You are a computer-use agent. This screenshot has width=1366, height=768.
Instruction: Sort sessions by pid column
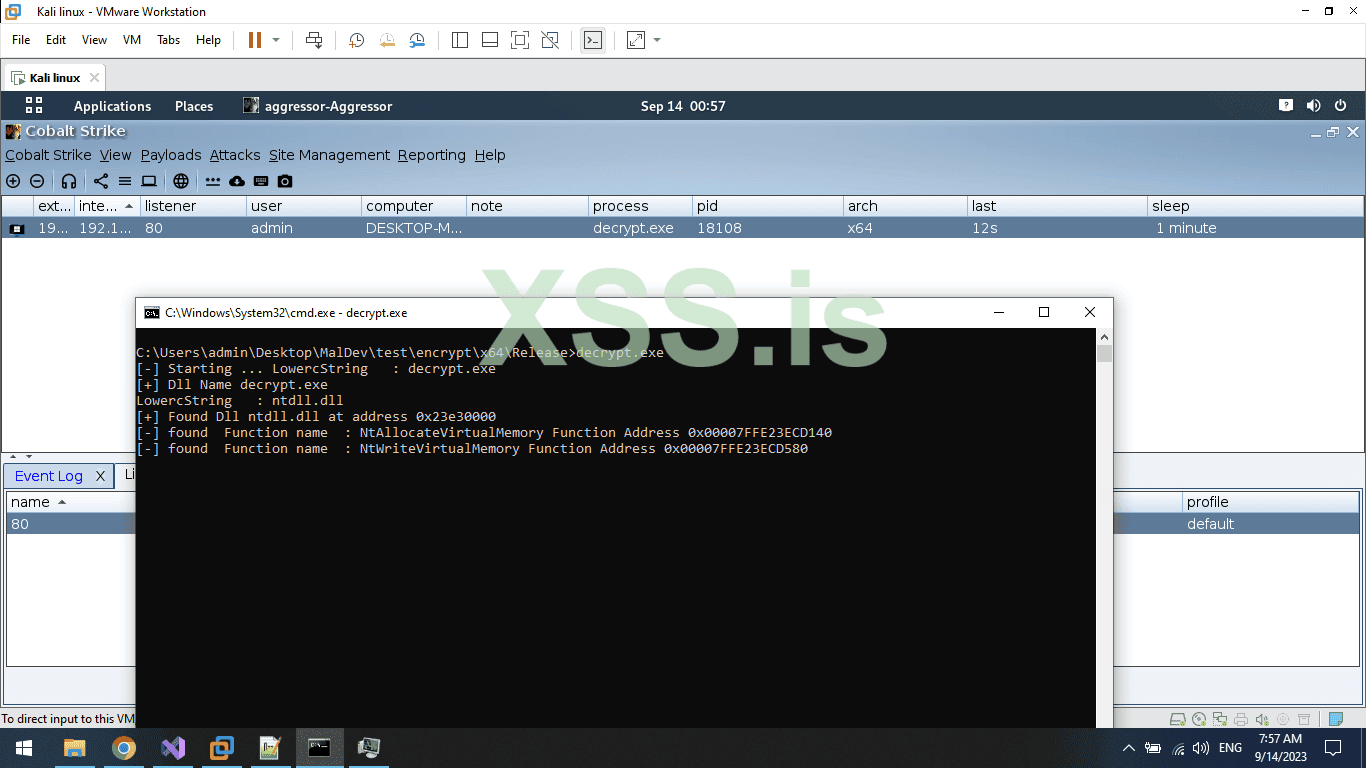pyautogui.click(x=768, y=206)
